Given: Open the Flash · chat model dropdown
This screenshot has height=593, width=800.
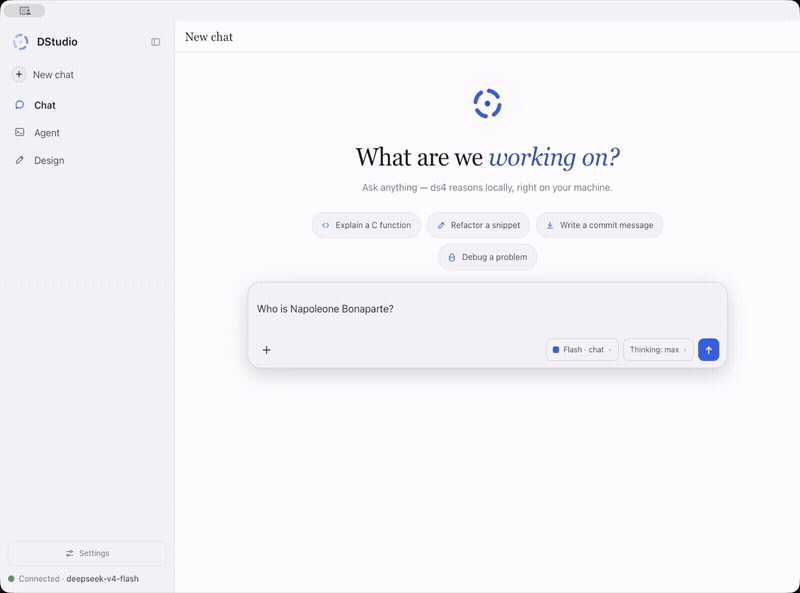Looking at the screenshot, I should 582,350.
